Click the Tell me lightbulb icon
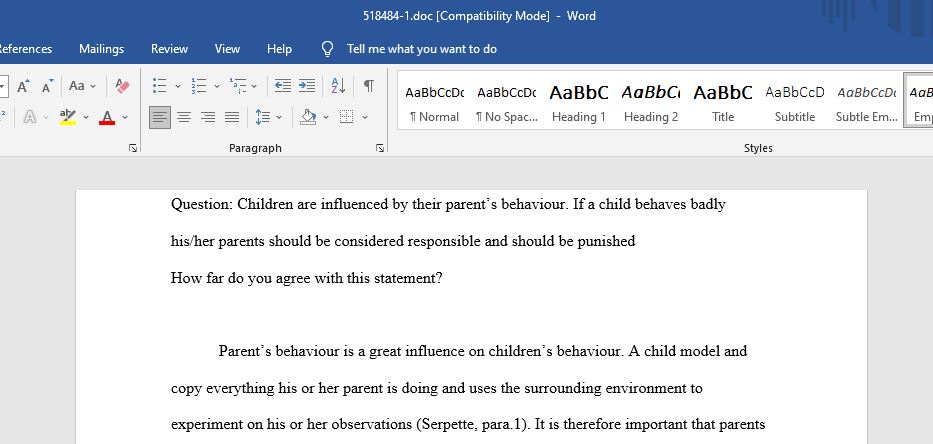The image size is (933, 444). point(327,49)
